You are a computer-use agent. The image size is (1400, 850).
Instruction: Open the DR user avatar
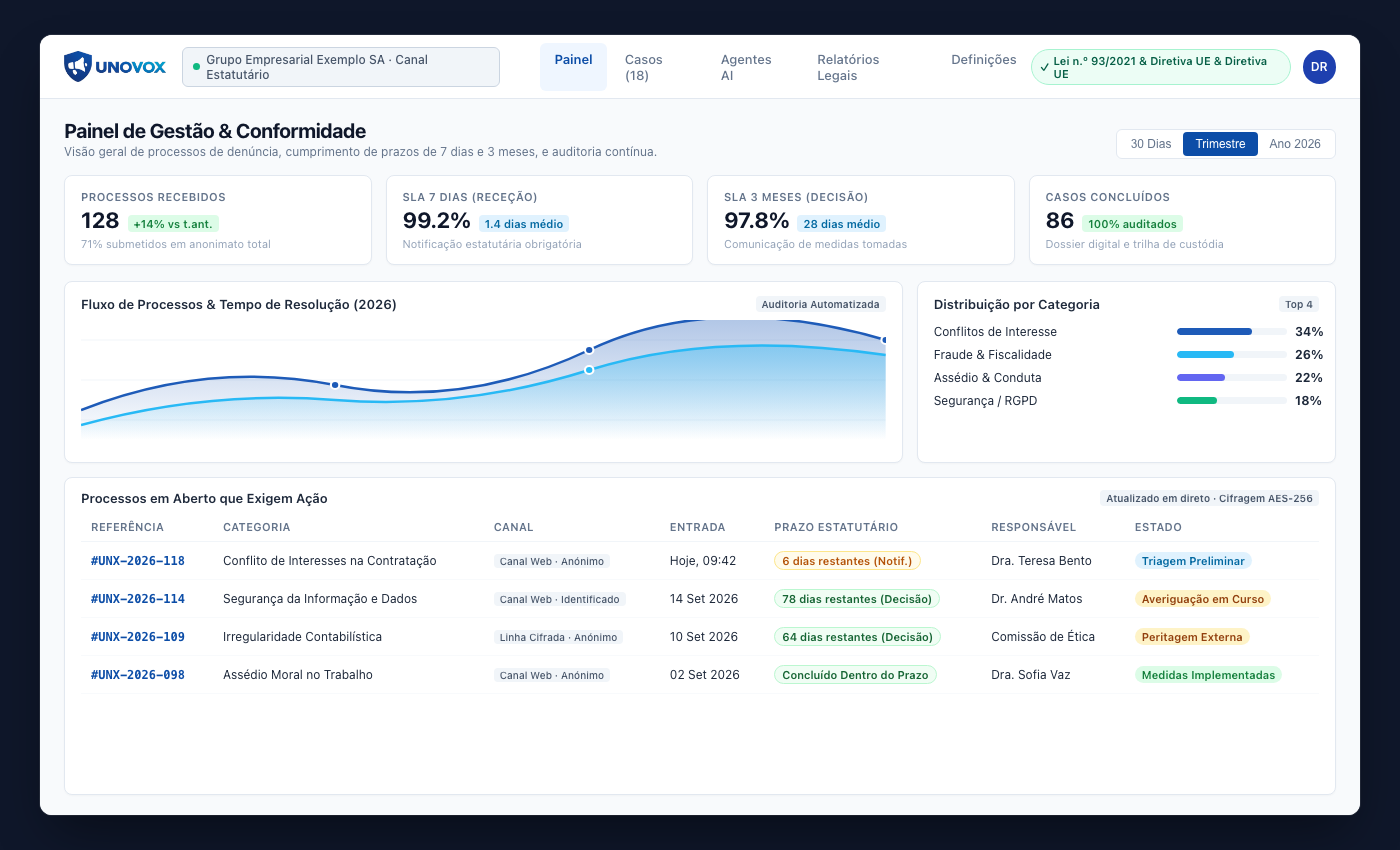1319,67
